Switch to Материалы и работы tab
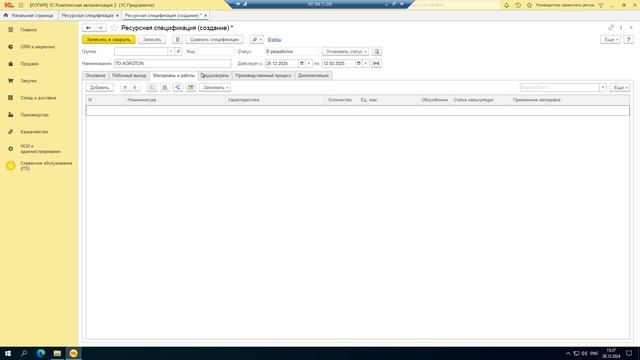 pyautogui.click(x=173, y=76)
